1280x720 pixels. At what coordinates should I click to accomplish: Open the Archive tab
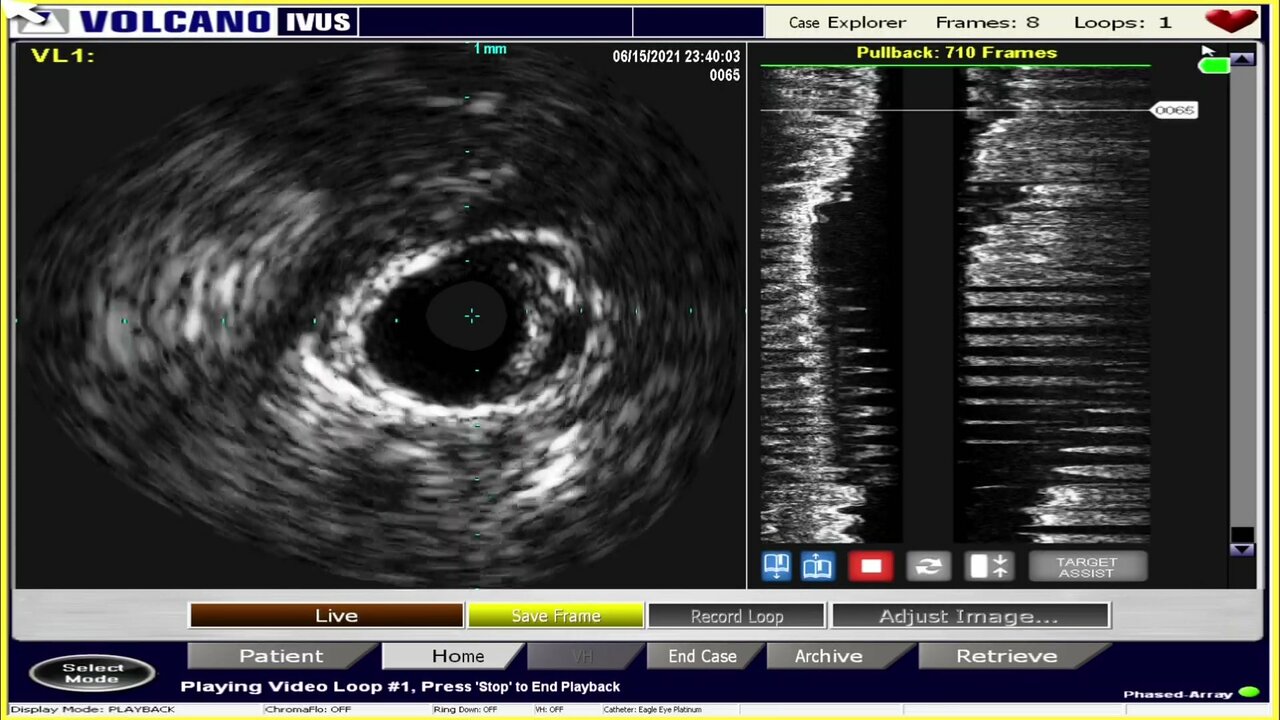828,656
